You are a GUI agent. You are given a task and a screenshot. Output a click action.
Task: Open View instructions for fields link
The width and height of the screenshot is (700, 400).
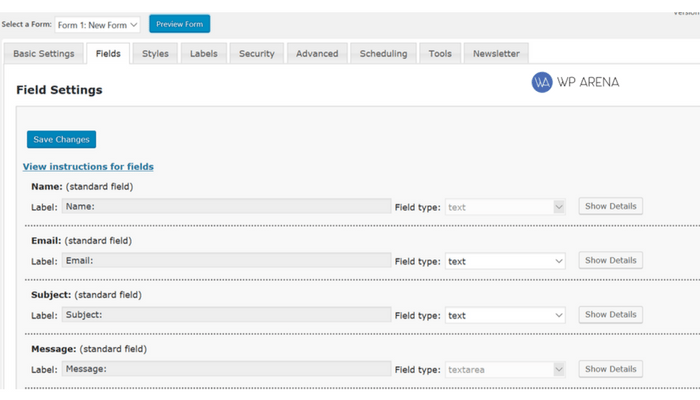[x=88, y=167]
